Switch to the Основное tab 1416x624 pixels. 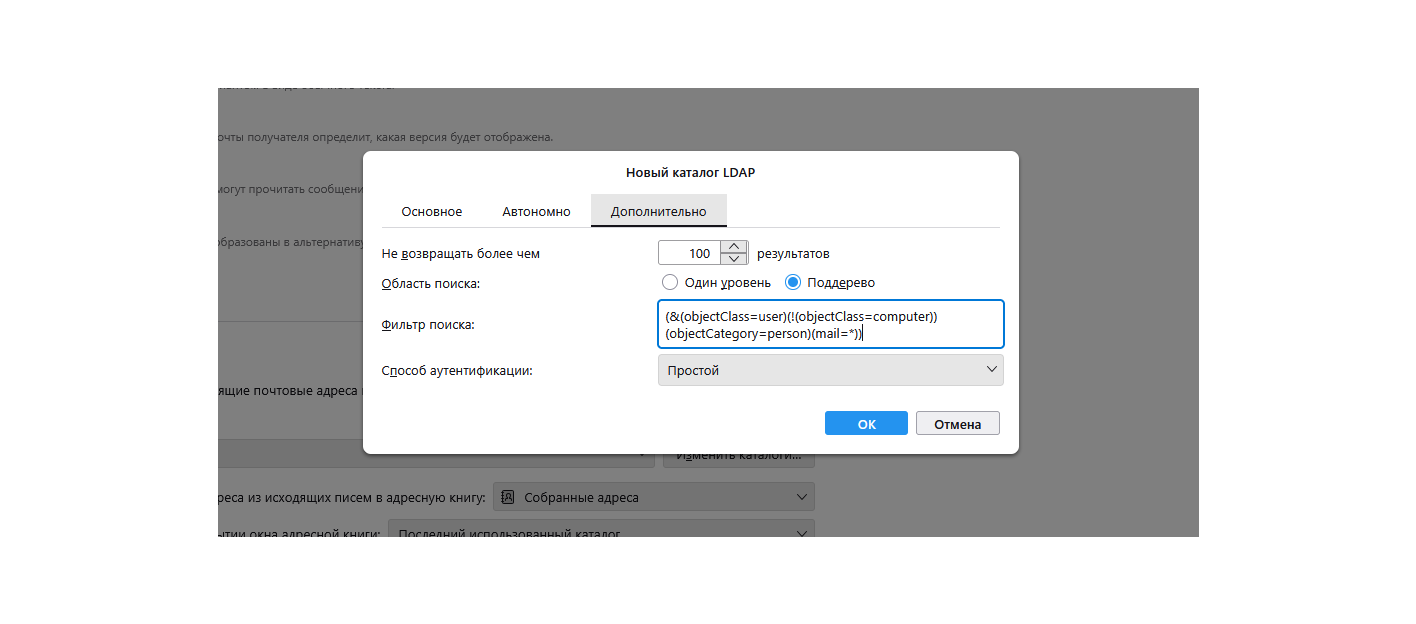tap(431, 211)
